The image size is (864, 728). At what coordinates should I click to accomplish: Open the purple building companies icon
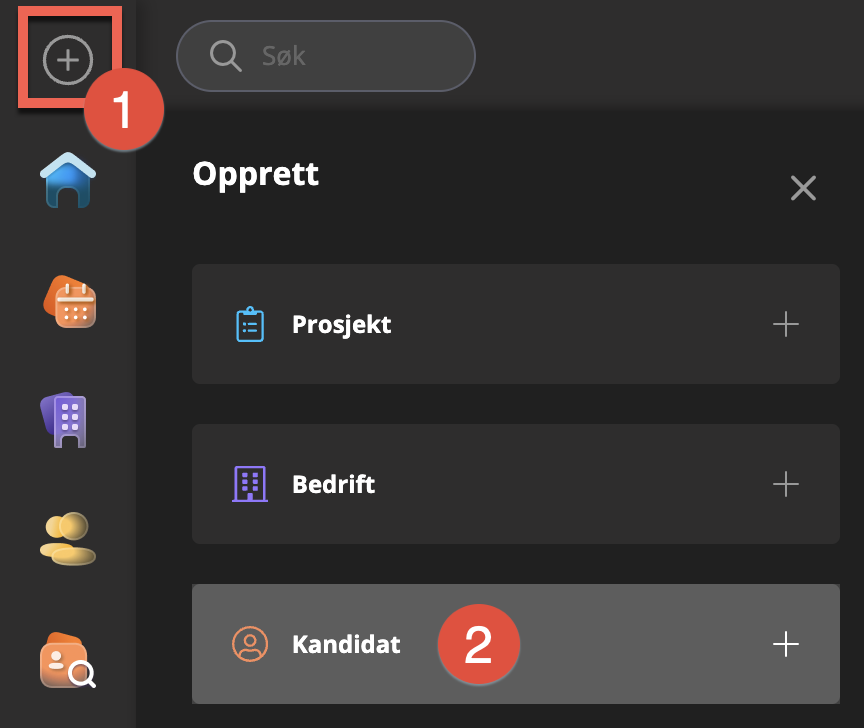67,418
